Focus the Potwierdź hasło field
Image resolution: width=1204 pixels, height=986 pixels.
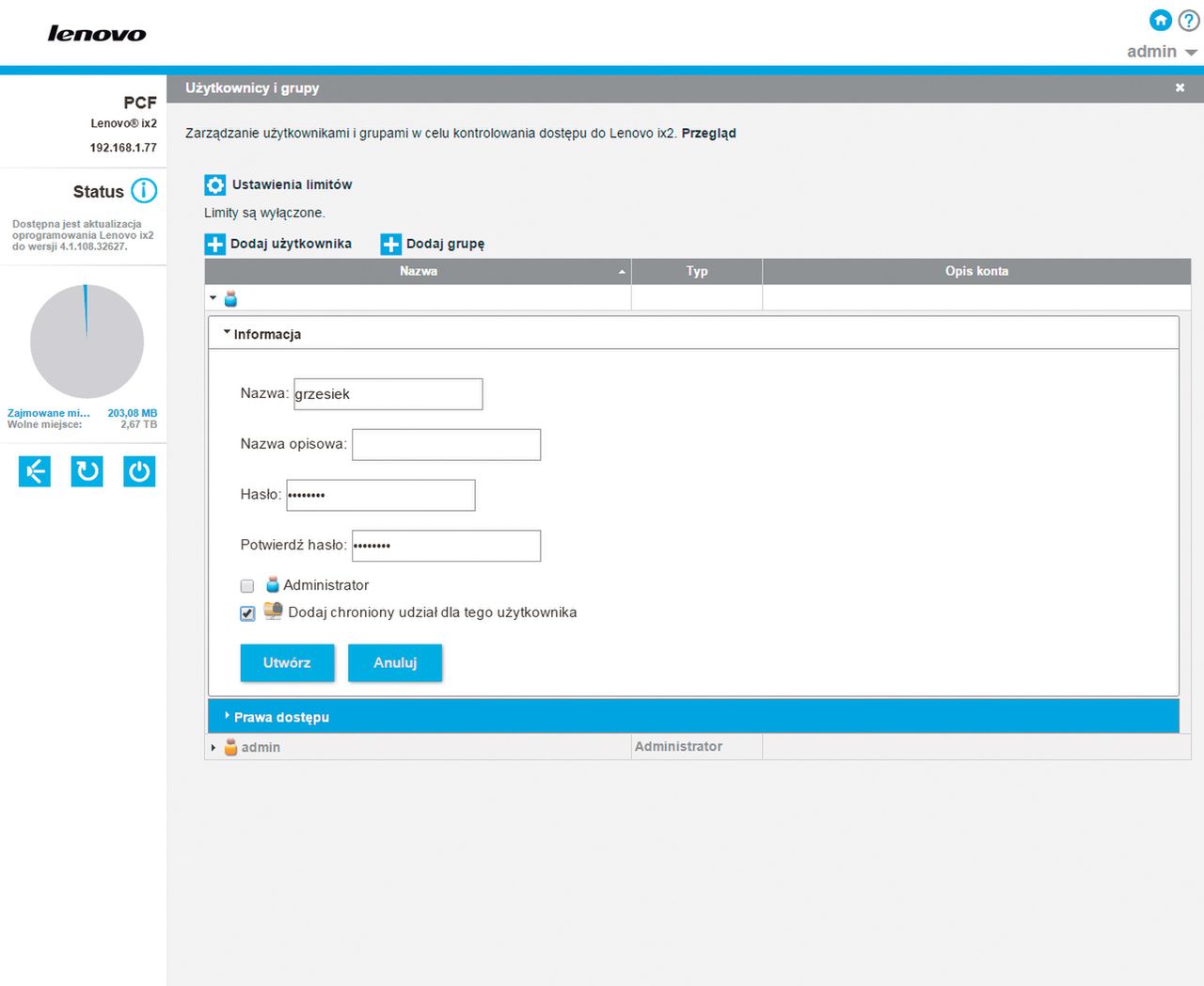pyautogui.click(x=446, y=546)
